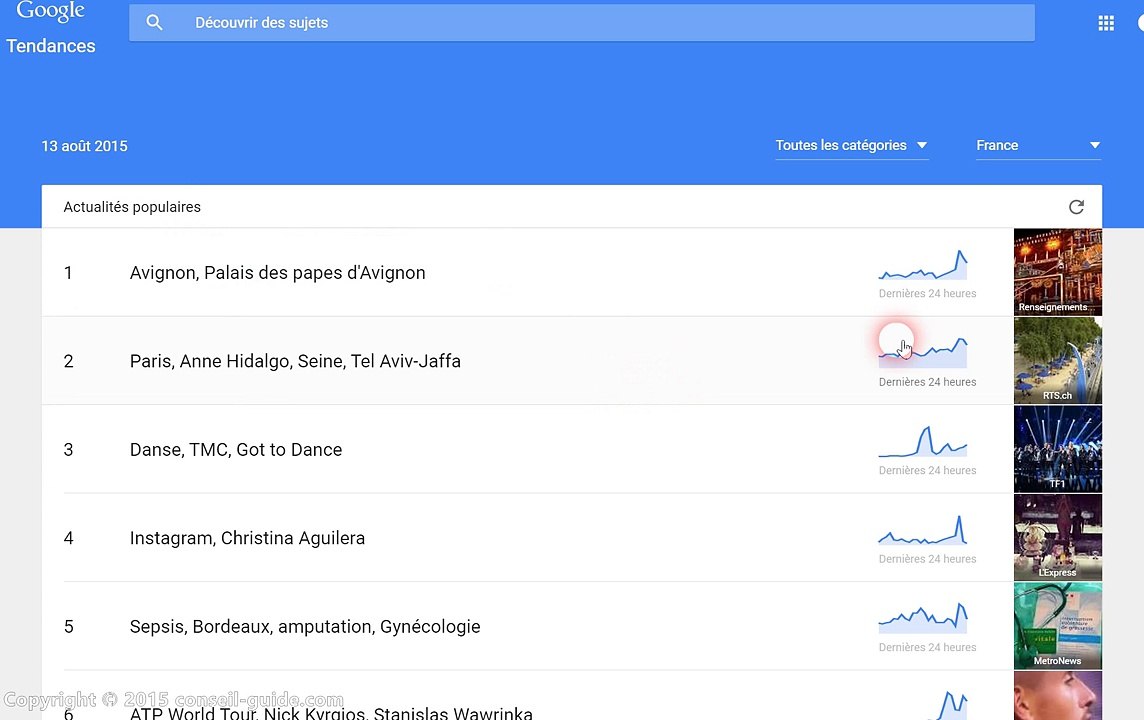Open the Tendances home link
Image resolution: width=1144 pixels, height=720 pixels.
click(51, 46)
